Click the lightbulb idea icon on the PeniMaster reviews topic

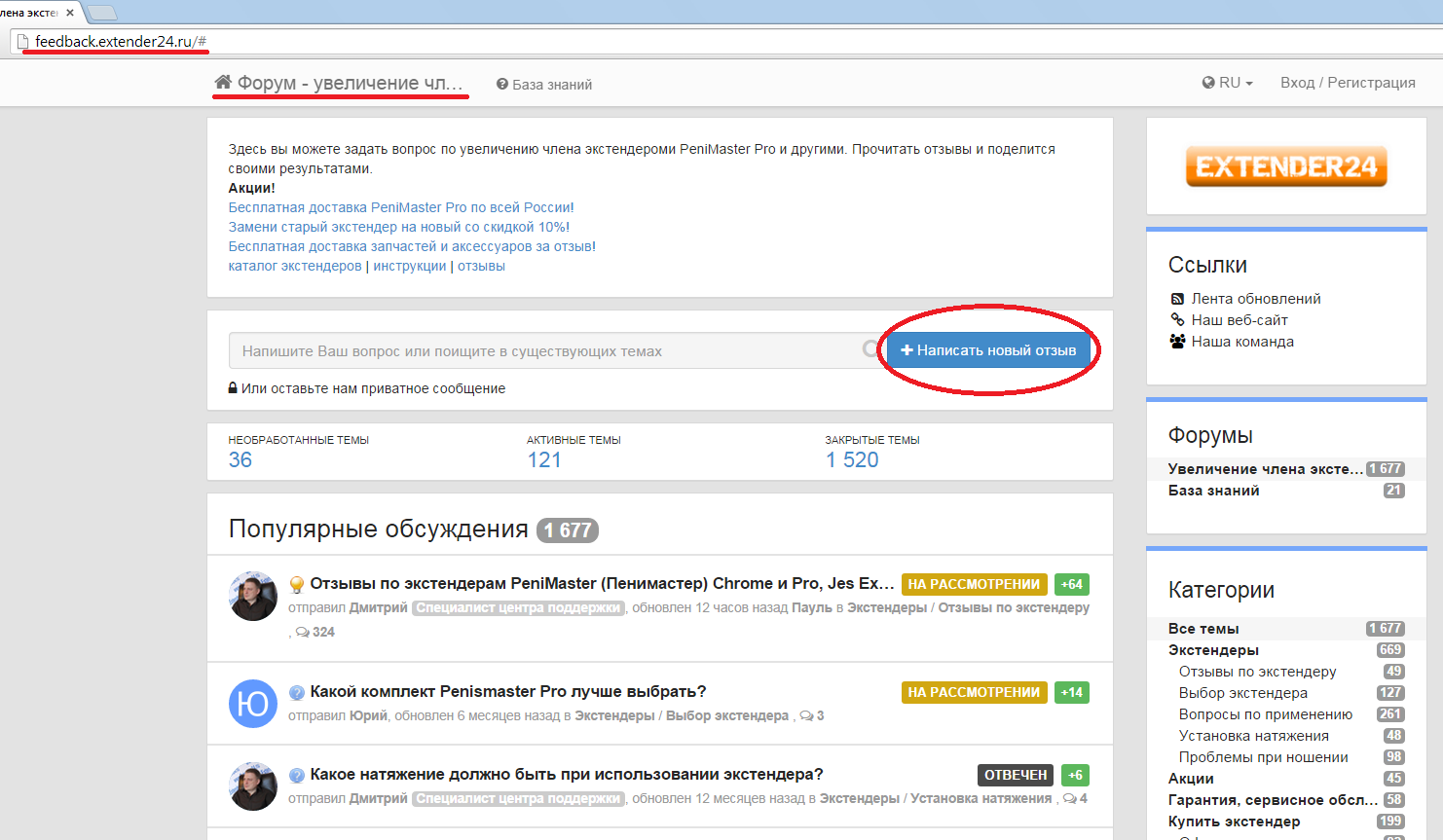[297, 585]
